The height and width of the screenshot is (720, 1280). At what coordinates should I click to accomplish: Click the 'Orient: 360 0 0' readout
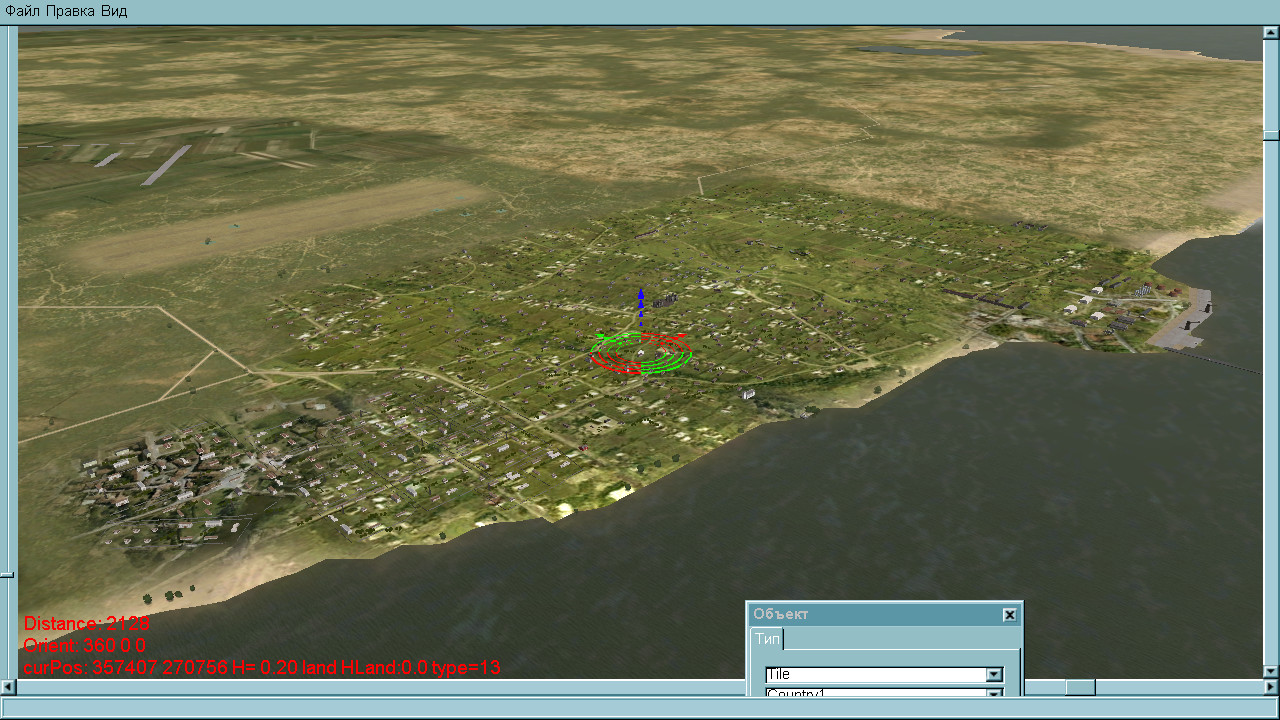click(x=85, y=646)
